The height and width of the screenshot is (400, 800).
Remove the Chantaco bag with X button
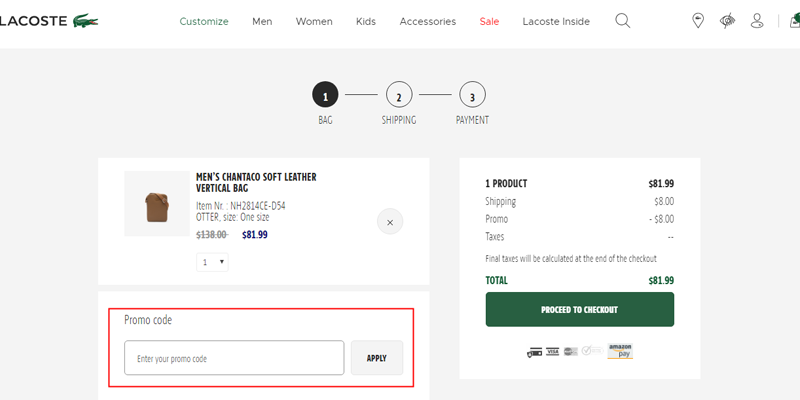pyautogui.click(x=390, y=222)
